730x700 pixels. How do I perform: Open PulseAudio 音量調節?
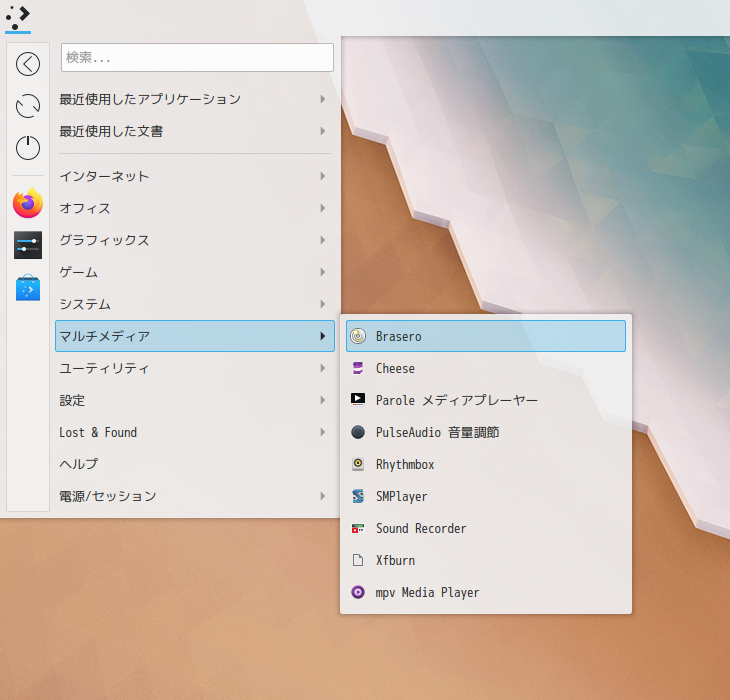486,432
